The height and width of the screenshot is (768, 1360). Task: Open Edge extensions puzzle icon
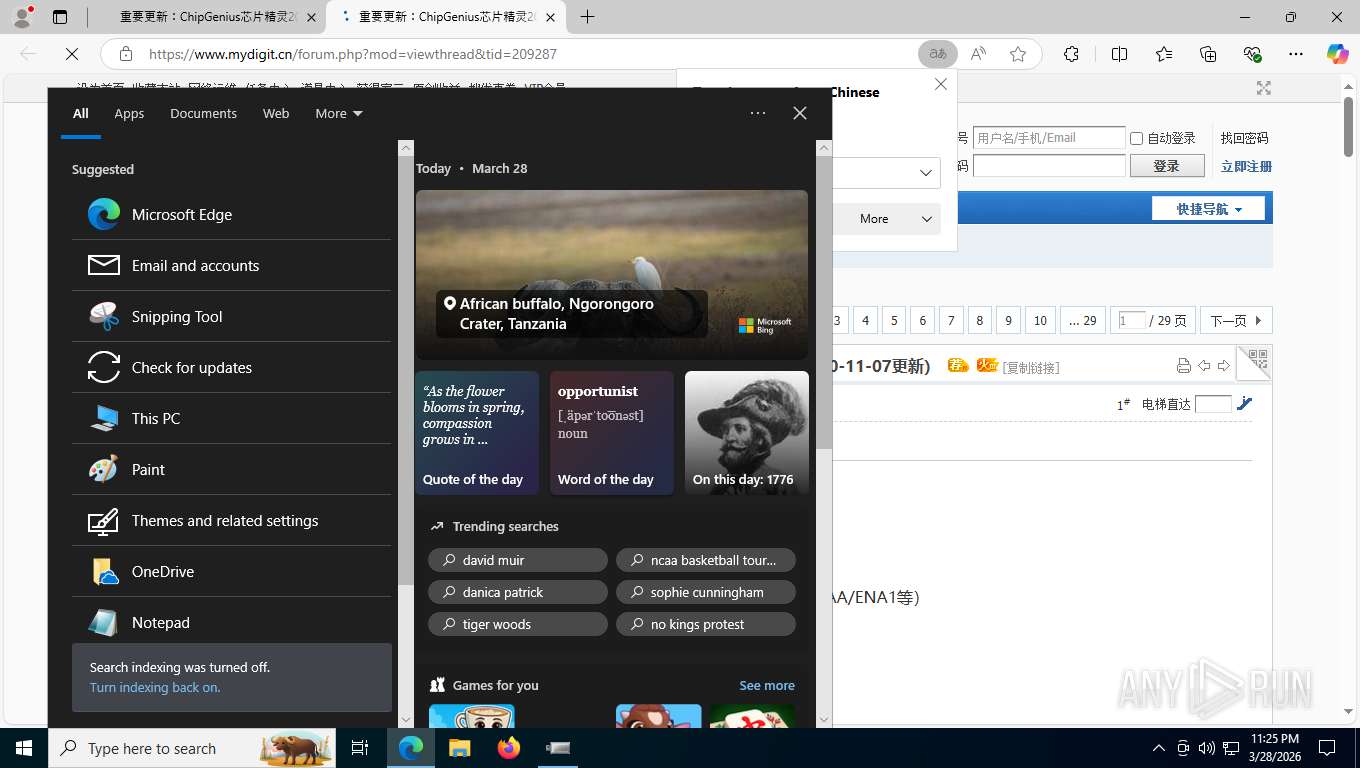pos(1071,54)
